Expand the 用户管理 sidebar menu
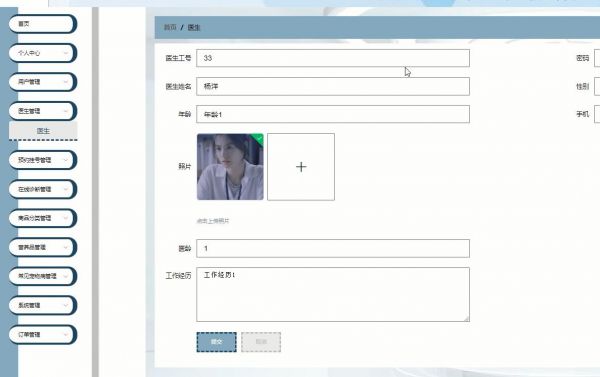Viewport: 600px width, 377px height. [x=42, y=82]
